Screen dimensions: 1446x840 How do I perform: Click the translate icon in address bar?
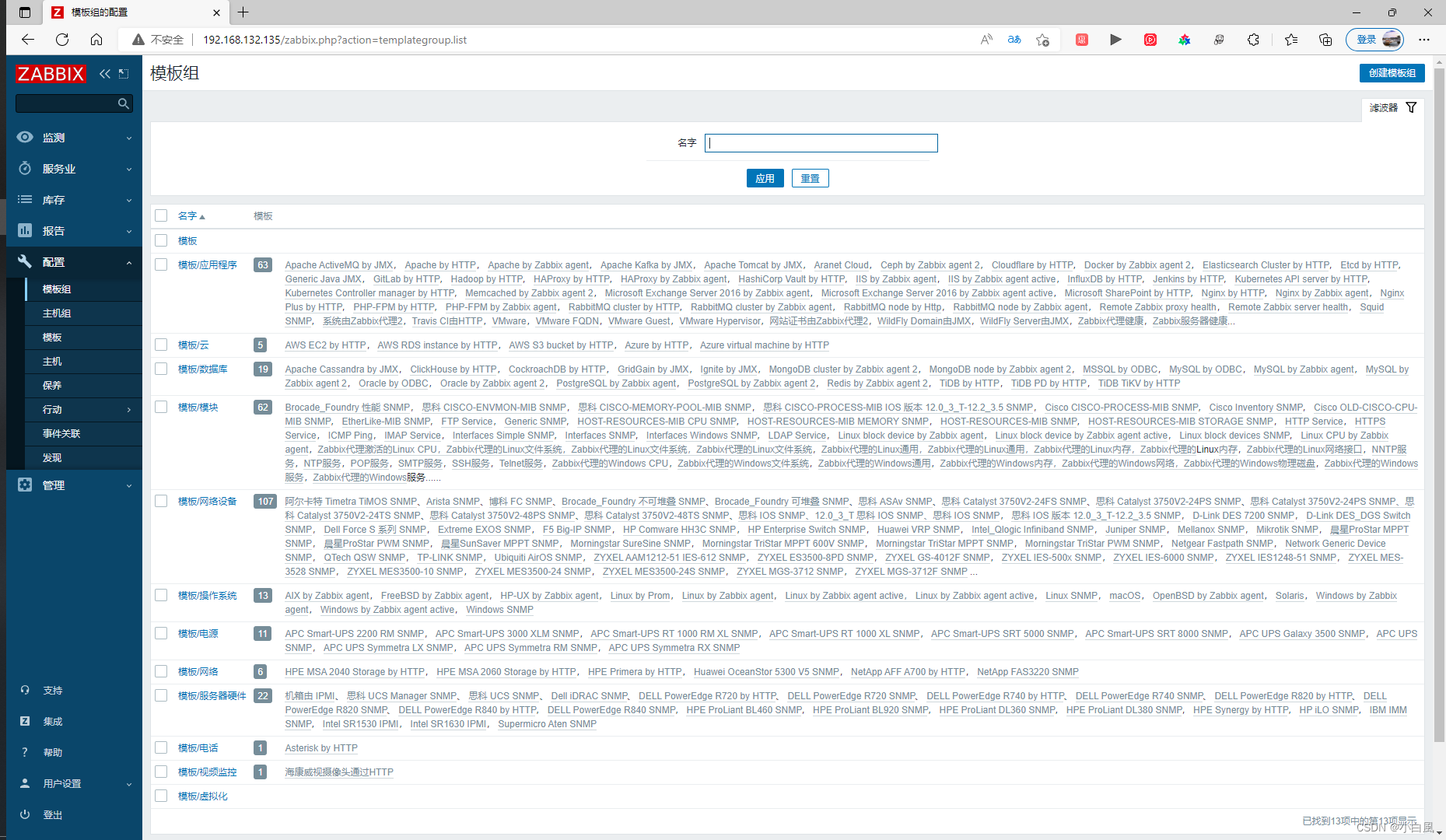pyautogui.click(x=1014, y=40)
